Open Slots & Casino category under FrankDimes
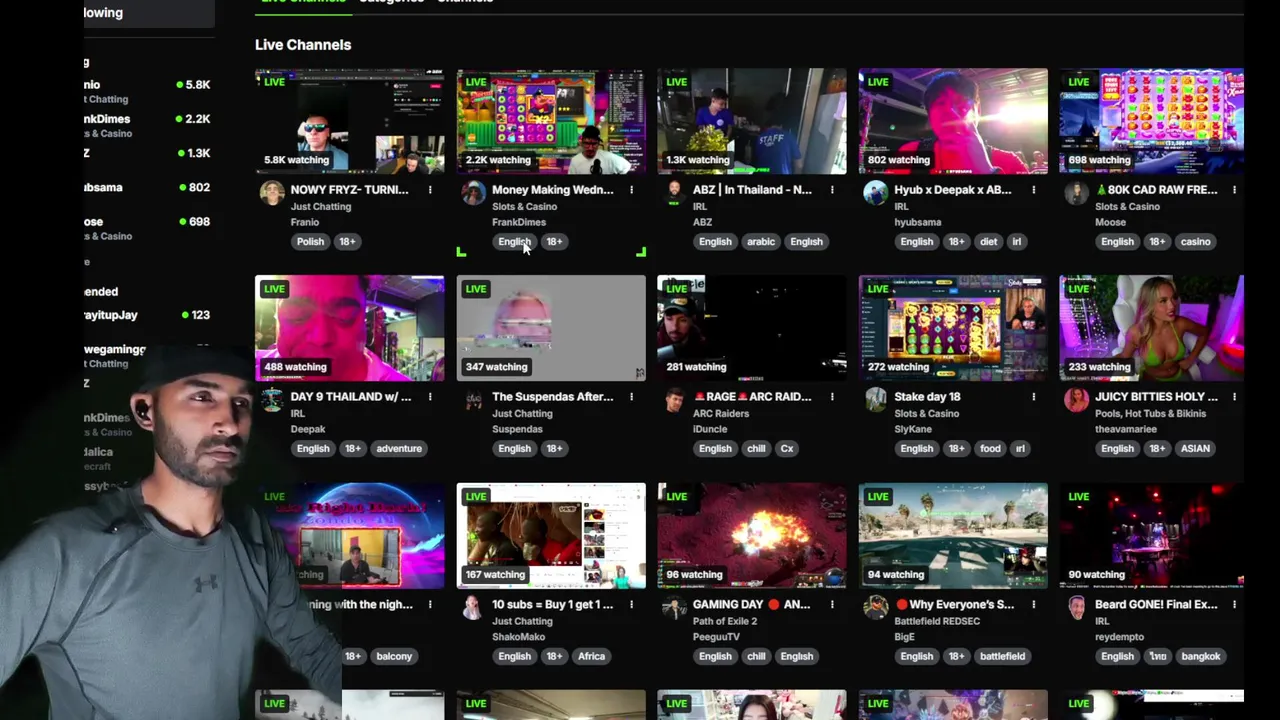 (x=524, y=206)
